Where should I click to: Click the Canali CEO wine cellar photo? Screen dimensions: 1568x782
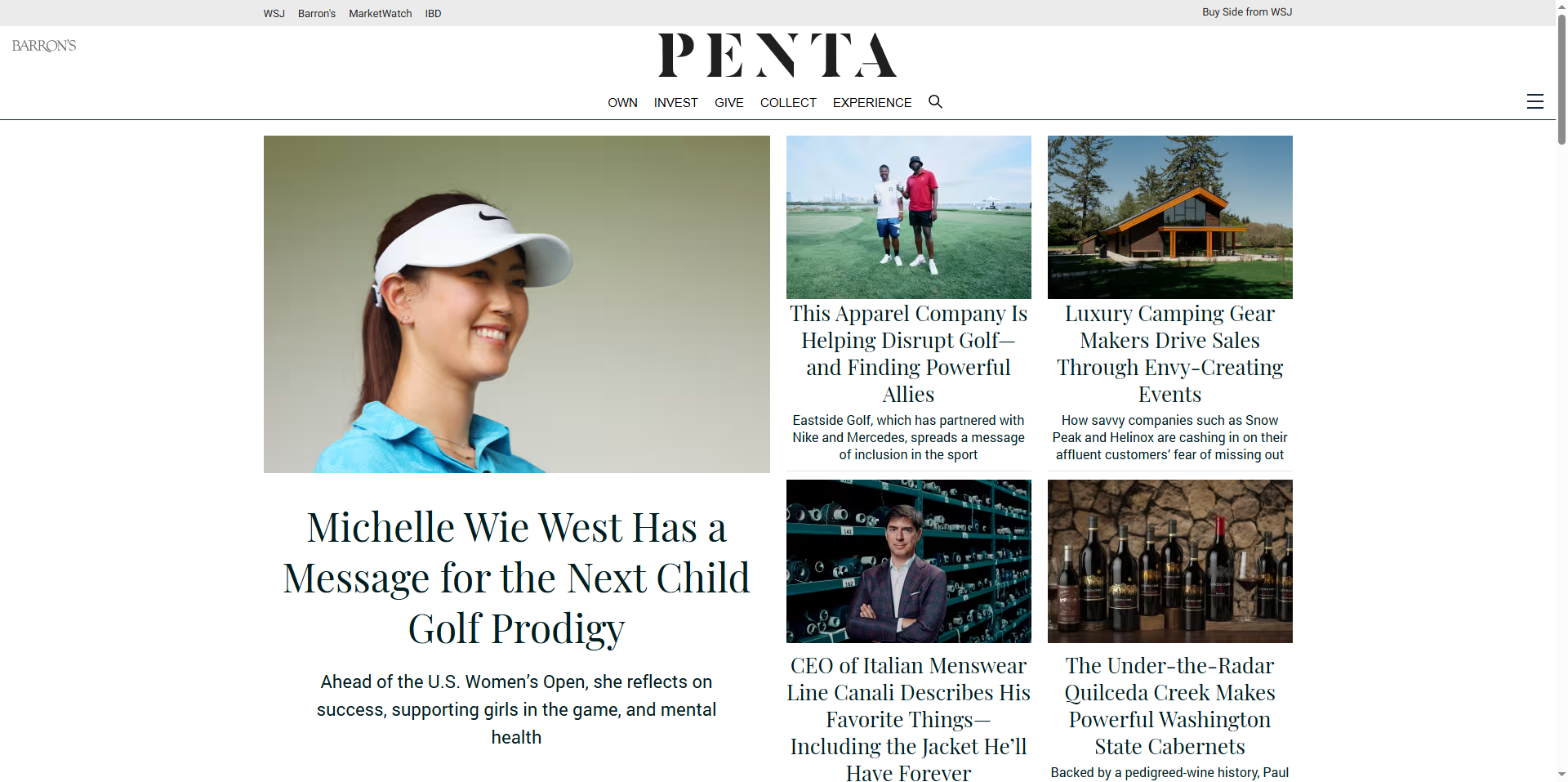pos(908,561)
